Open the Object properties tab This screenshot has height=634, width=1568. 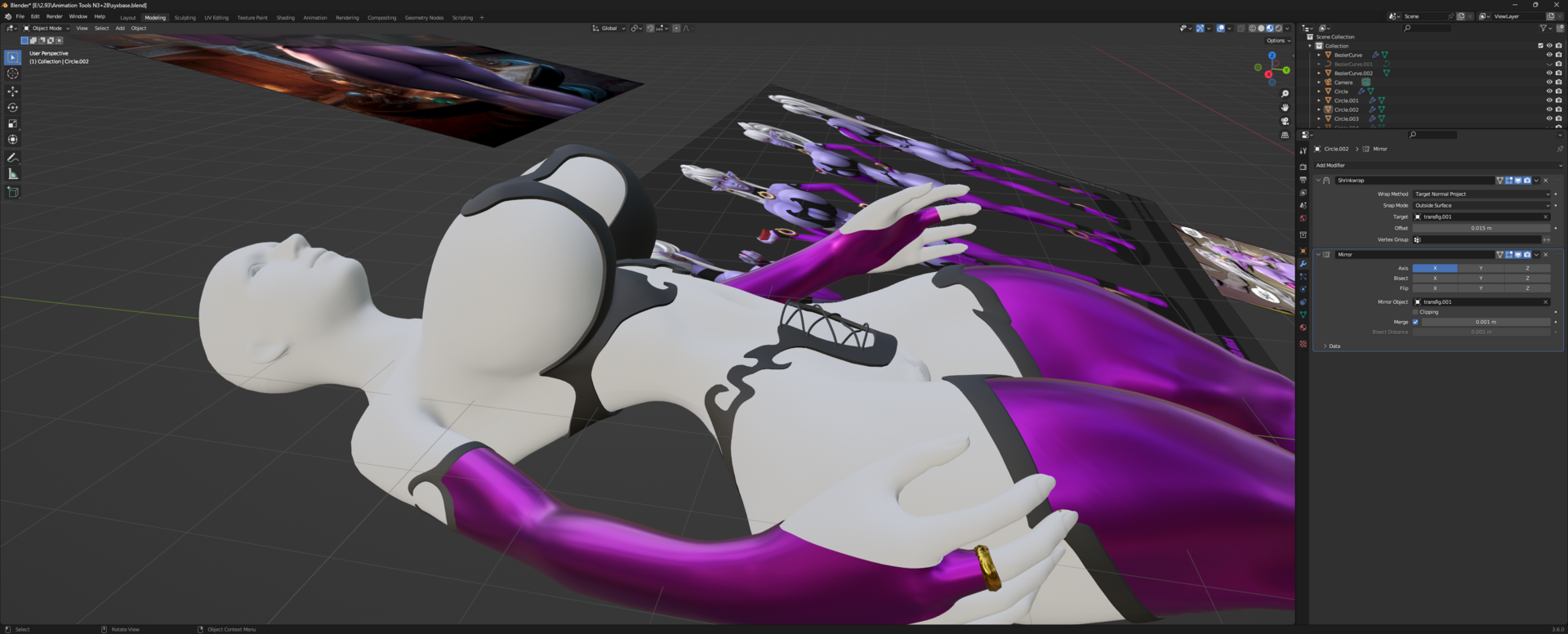click(1303, 251)
